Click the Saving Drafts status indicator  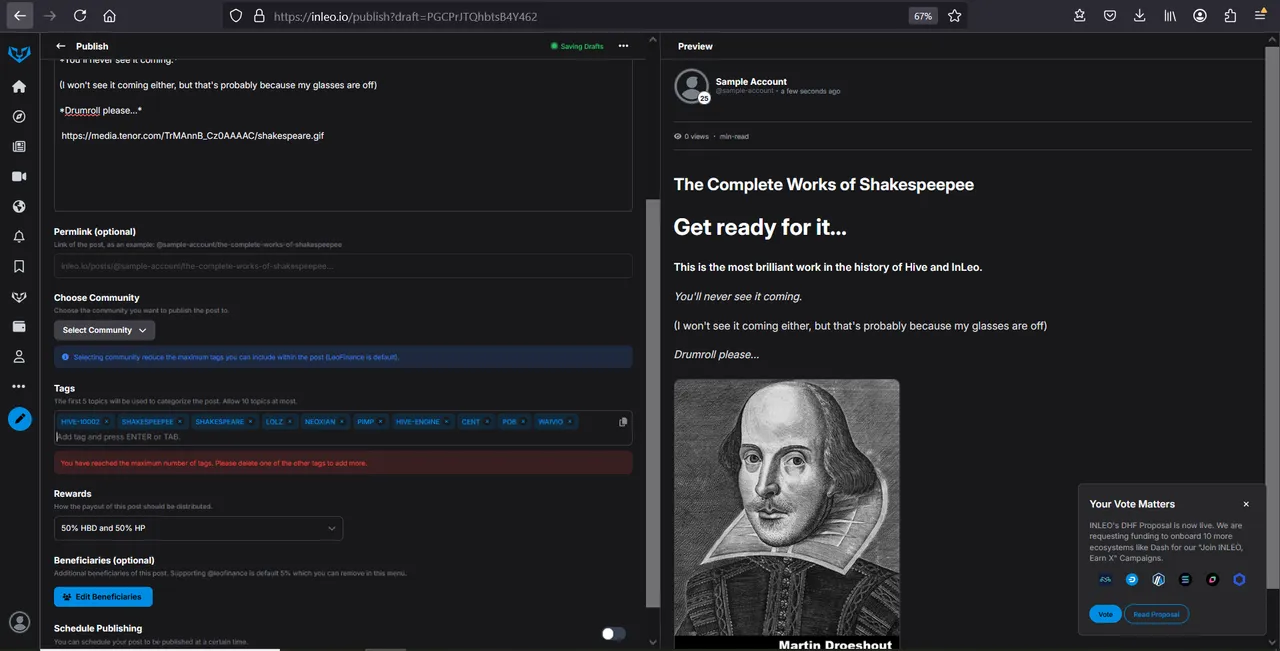tap(577, 46)
